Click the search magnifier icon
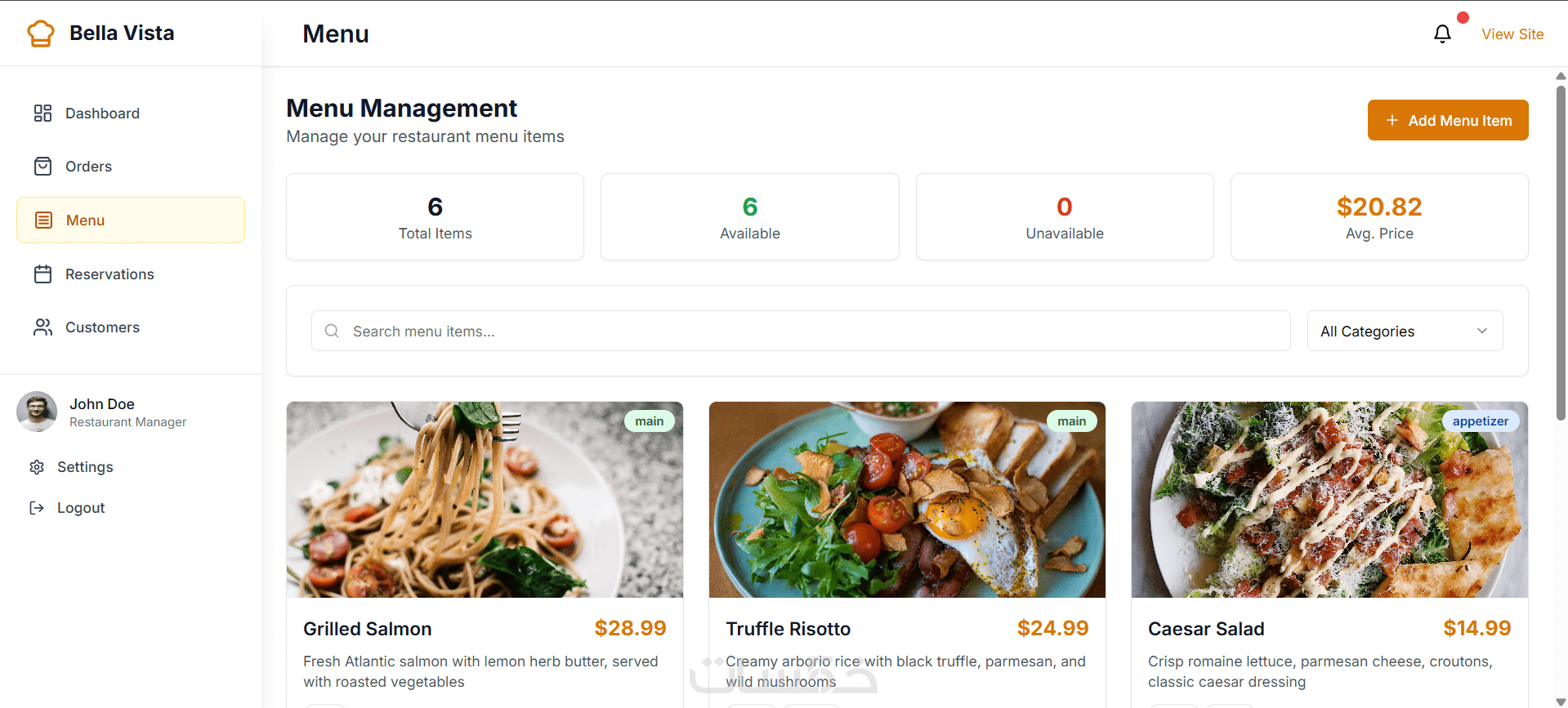This screenshot has height=708, width=1568. 332,331
